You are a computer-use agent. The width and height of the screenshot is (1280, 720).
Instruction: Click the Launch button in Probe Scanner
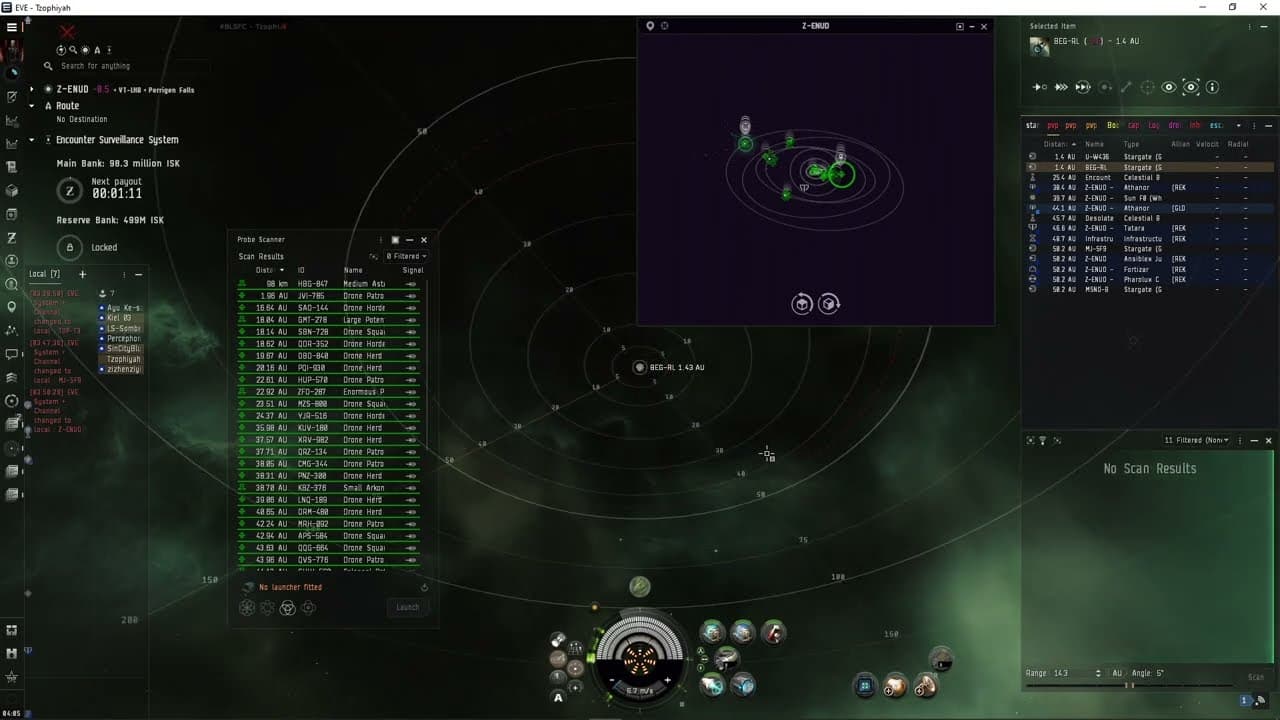tap(408, 607)
